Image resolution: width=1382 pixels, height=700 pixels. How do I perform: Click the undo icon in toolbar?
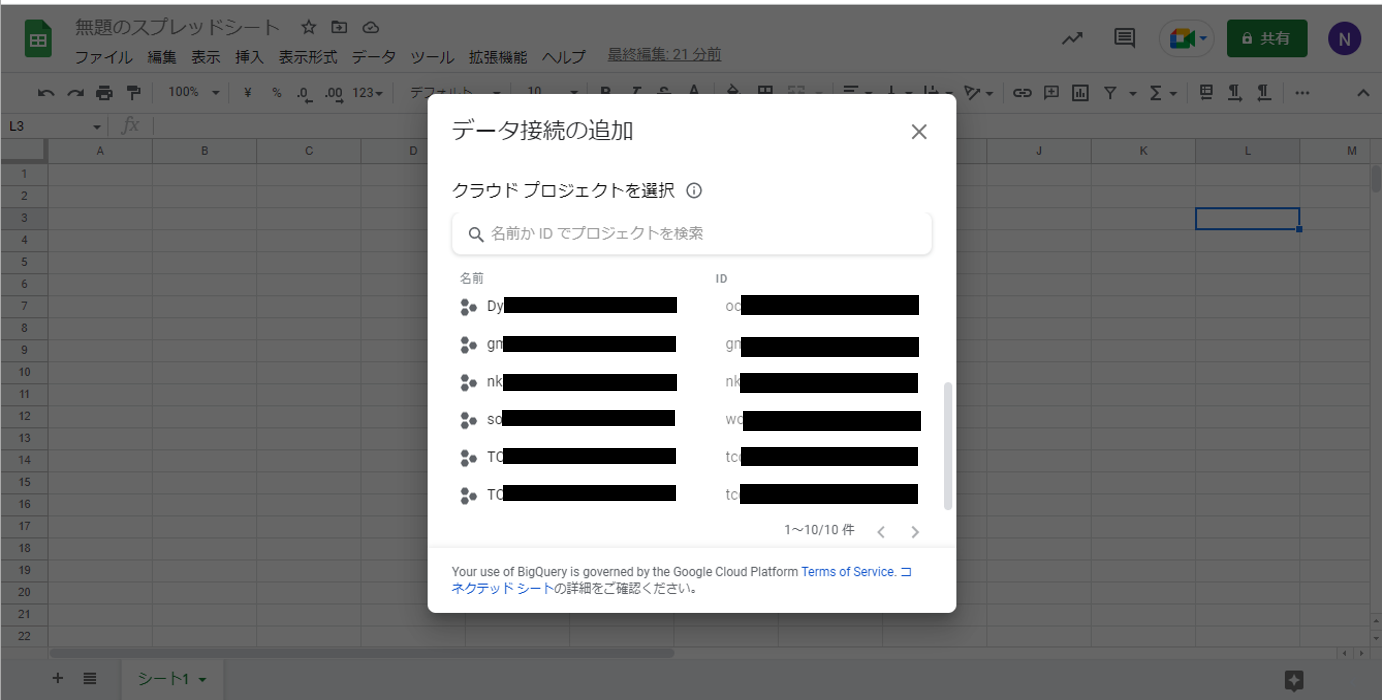coord(46,93)
